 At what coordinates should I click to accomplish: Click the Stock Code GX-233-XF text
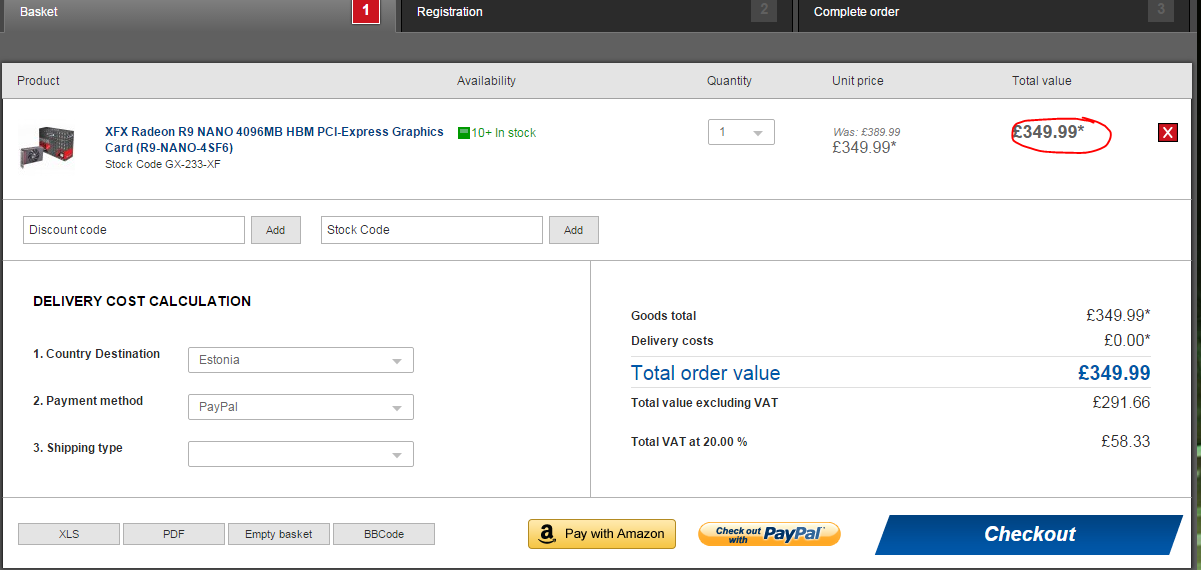[x=163, y=164]
